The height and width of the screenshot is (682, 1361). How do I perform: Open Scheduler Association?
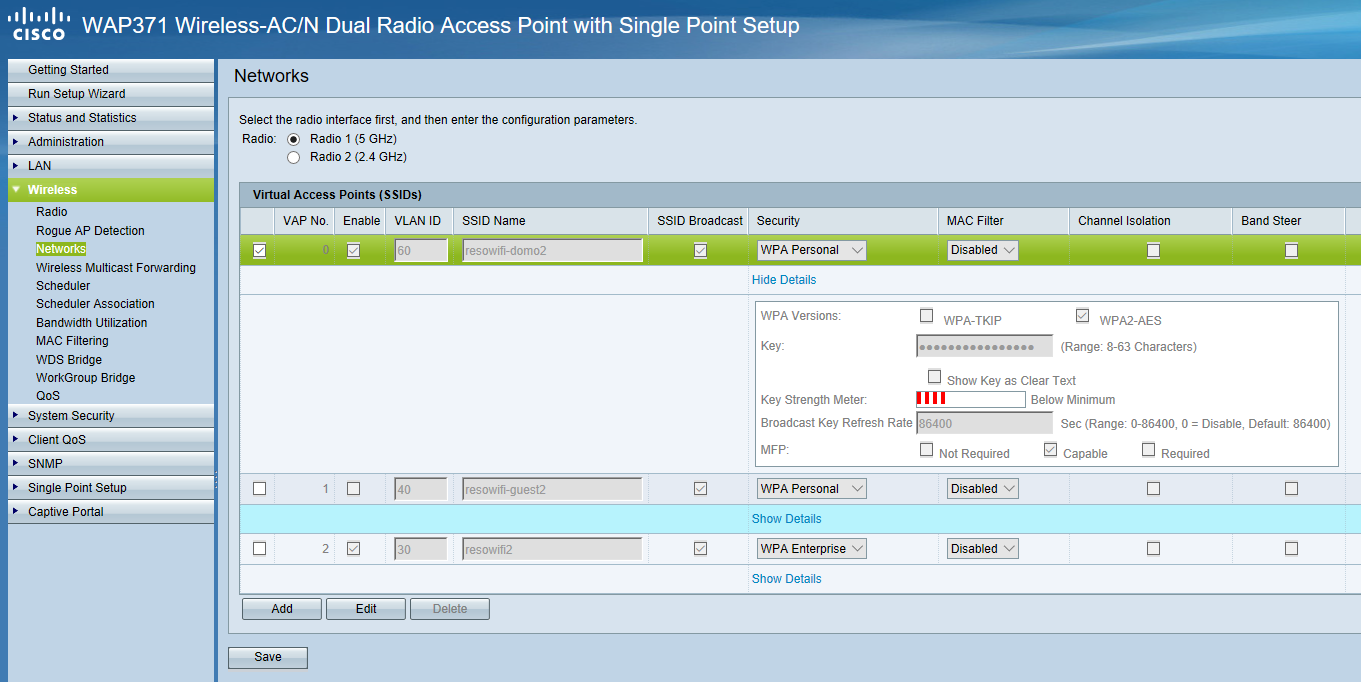95,304
